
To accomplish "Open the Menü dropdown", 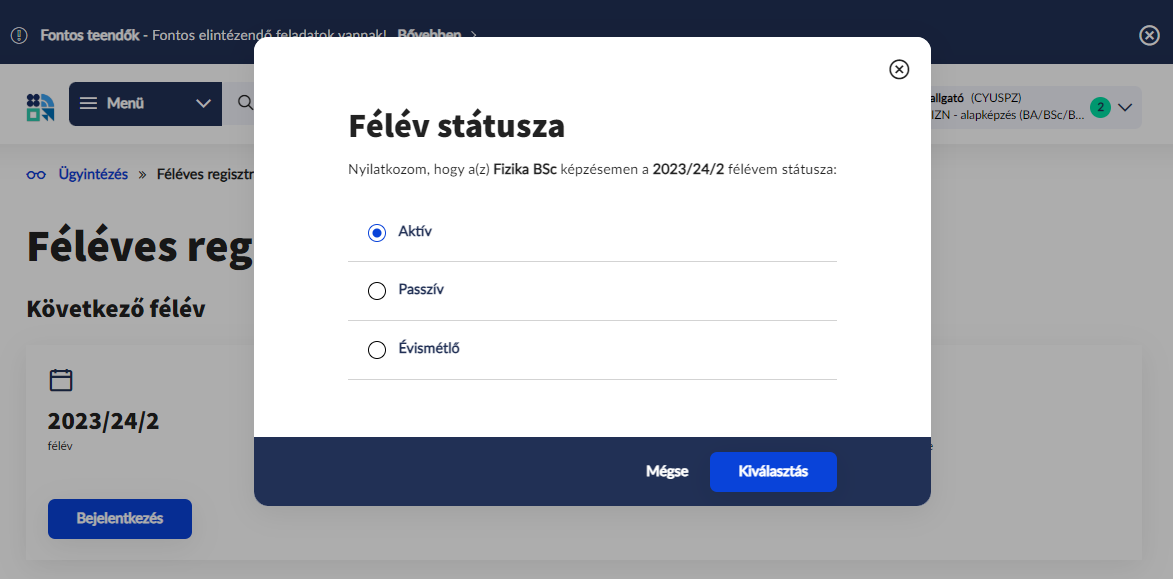I will point(144,104).
